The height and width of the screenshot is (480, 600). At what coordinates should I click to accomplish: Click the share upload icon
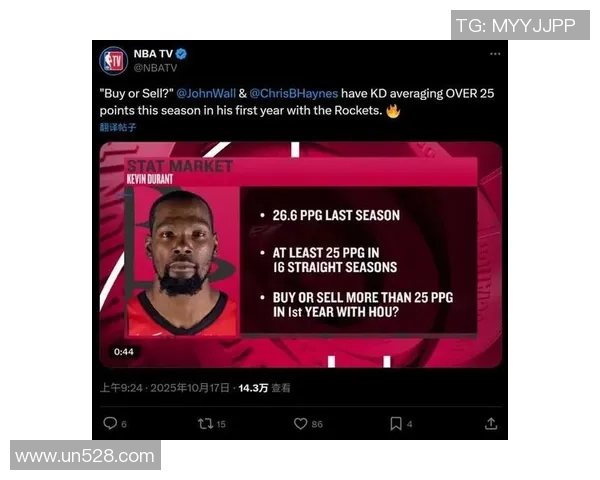point(491,424)
